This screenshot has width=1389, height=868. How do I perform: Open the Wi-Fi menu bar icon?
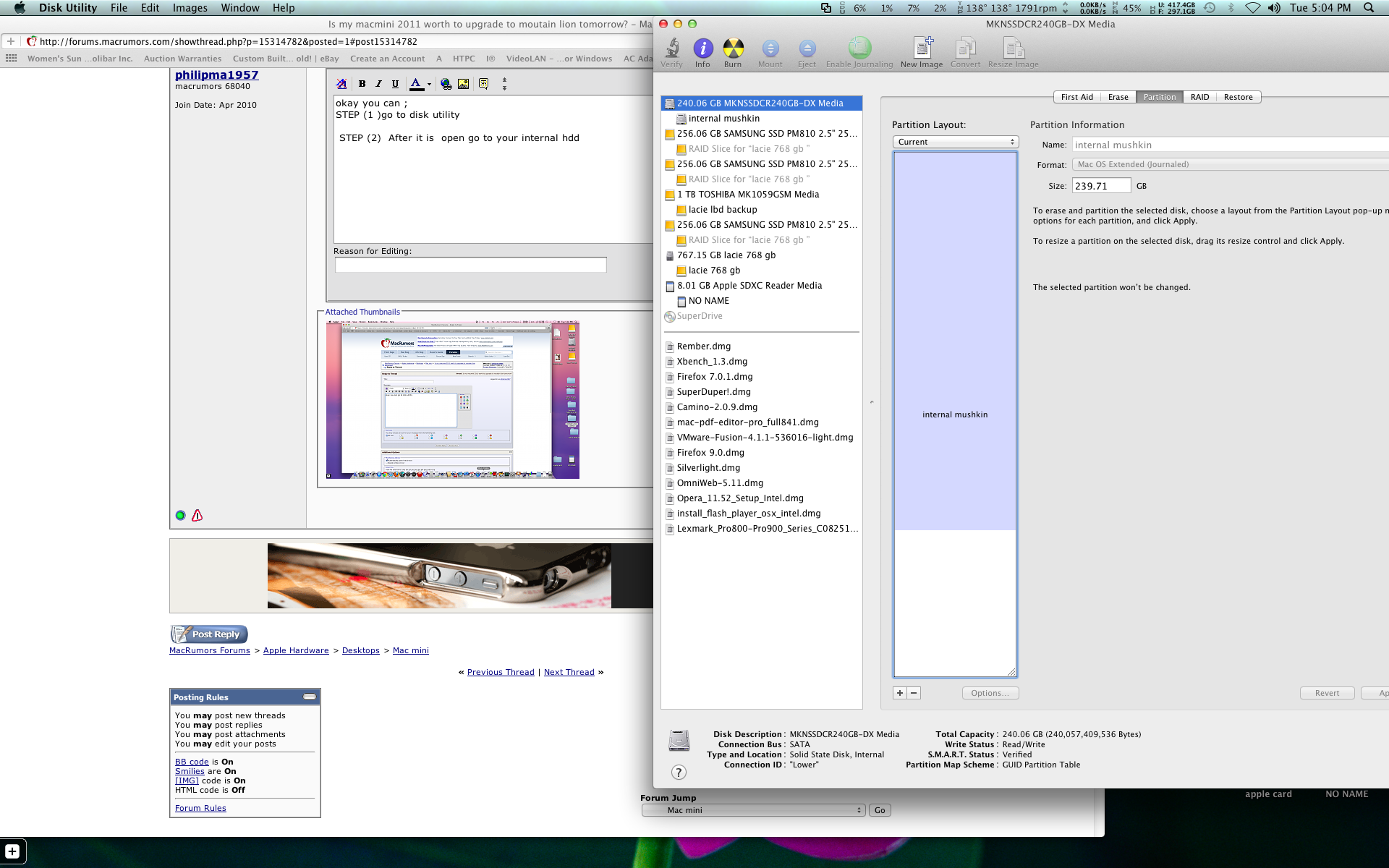point(1252,7)
